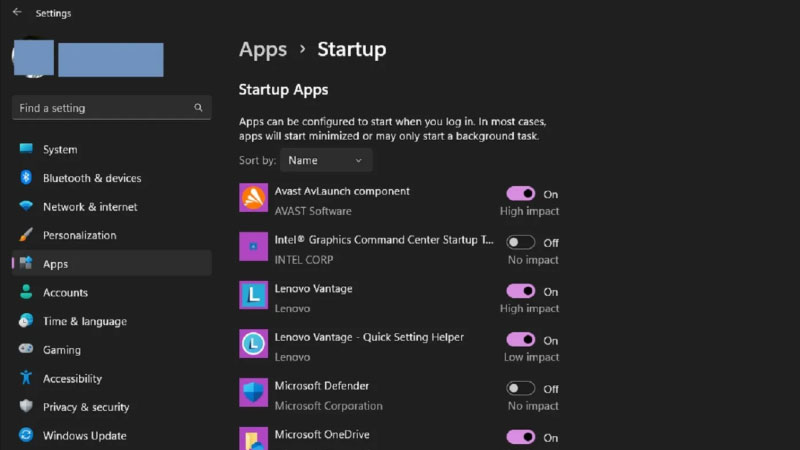Click the Windows Update refresh icon

coord(26,435)
